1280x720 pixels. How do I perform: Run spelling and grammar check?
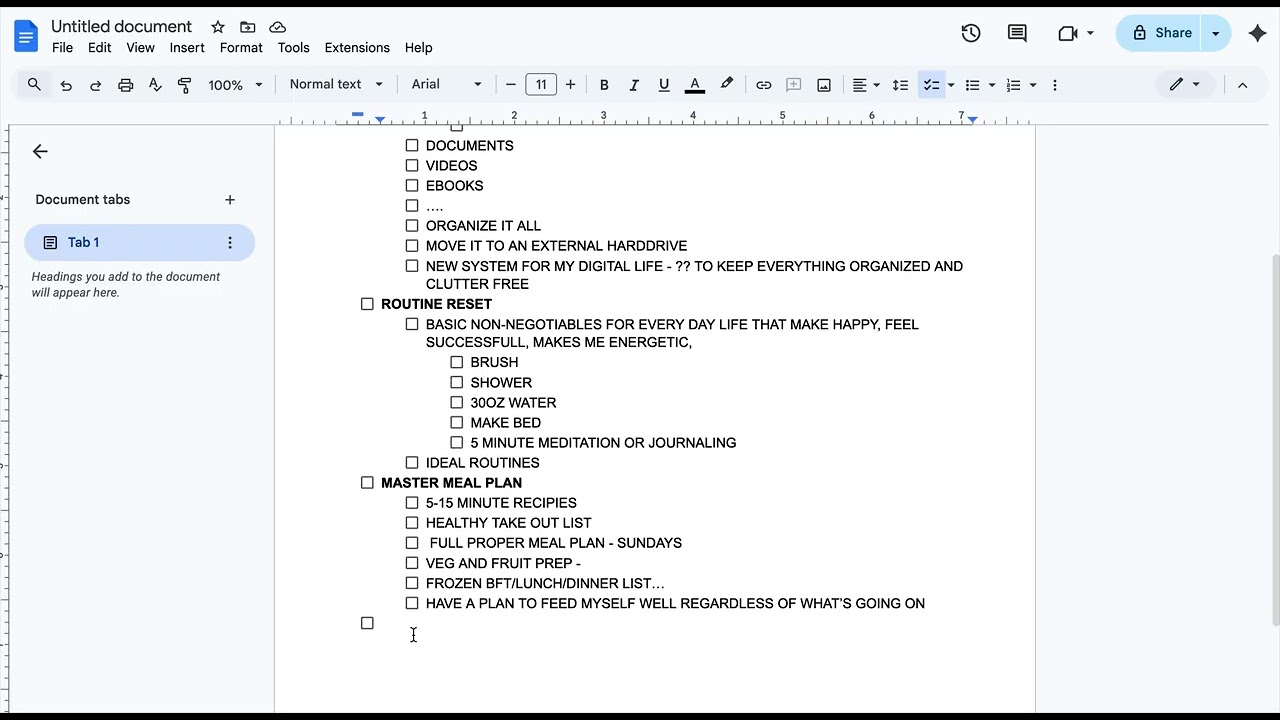[155, 85]
